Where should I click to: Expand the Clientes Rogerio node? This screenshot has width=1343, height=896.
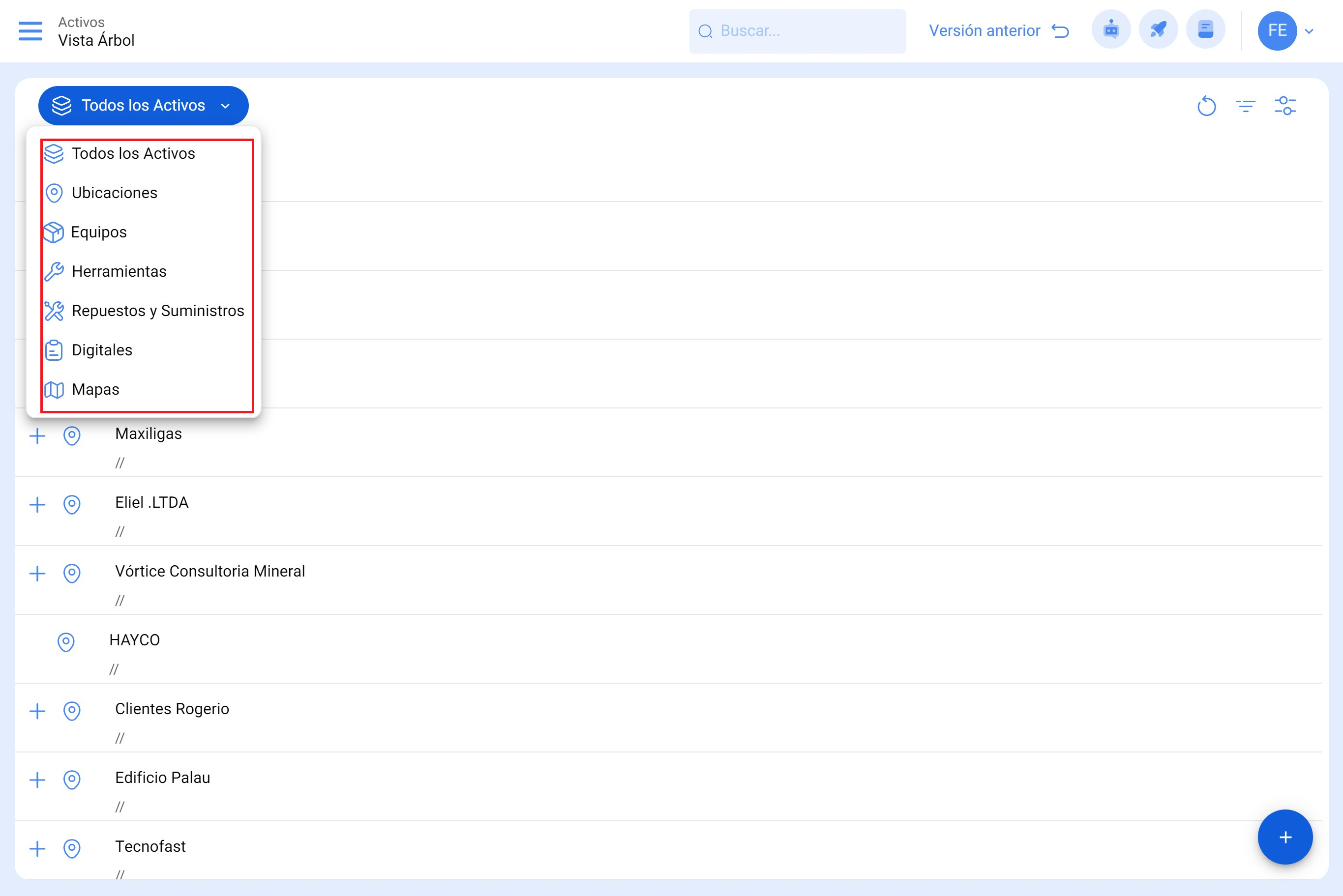[37, 711]
